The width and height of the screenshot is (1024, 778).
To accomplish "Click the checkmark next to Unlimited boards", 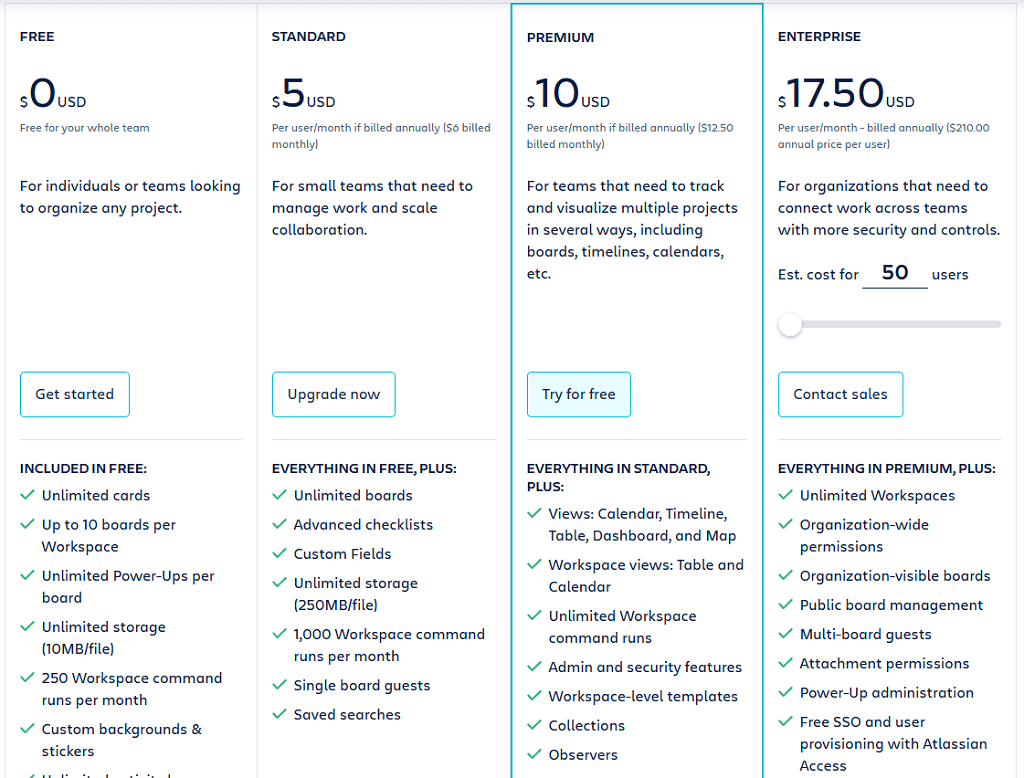I will coord(279,495).
